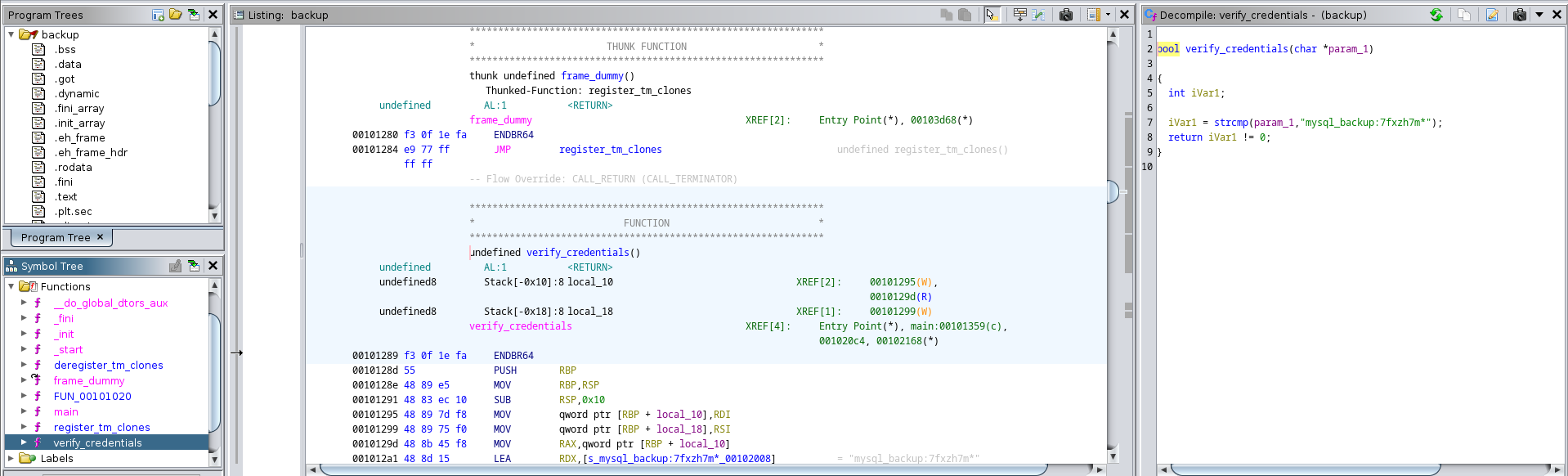The height and width of the screenshot is (476, 1568).
Task: Select main function in Symbol Tree
Action: pyautogui.click(x=66, y=411)
